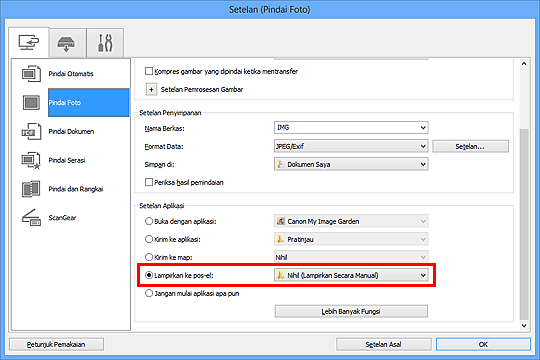Select the Buka dengan aplikasi radio button
The width and height of the screenshot is (540, 360).
[x=149, y=221]
